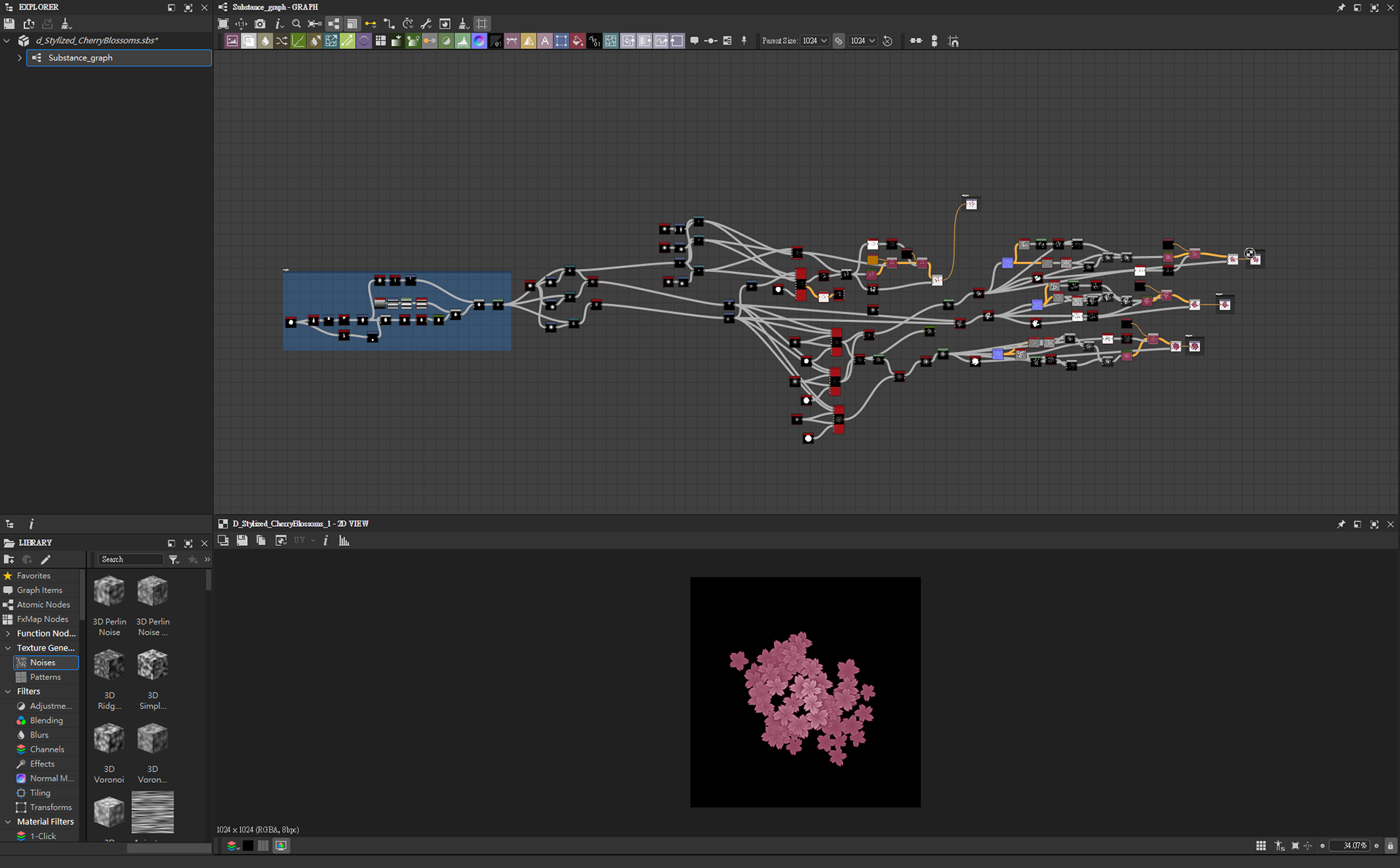1400x868 pixels.
Task: Click the black background swatch in 2D view
Action: point(248,845)
